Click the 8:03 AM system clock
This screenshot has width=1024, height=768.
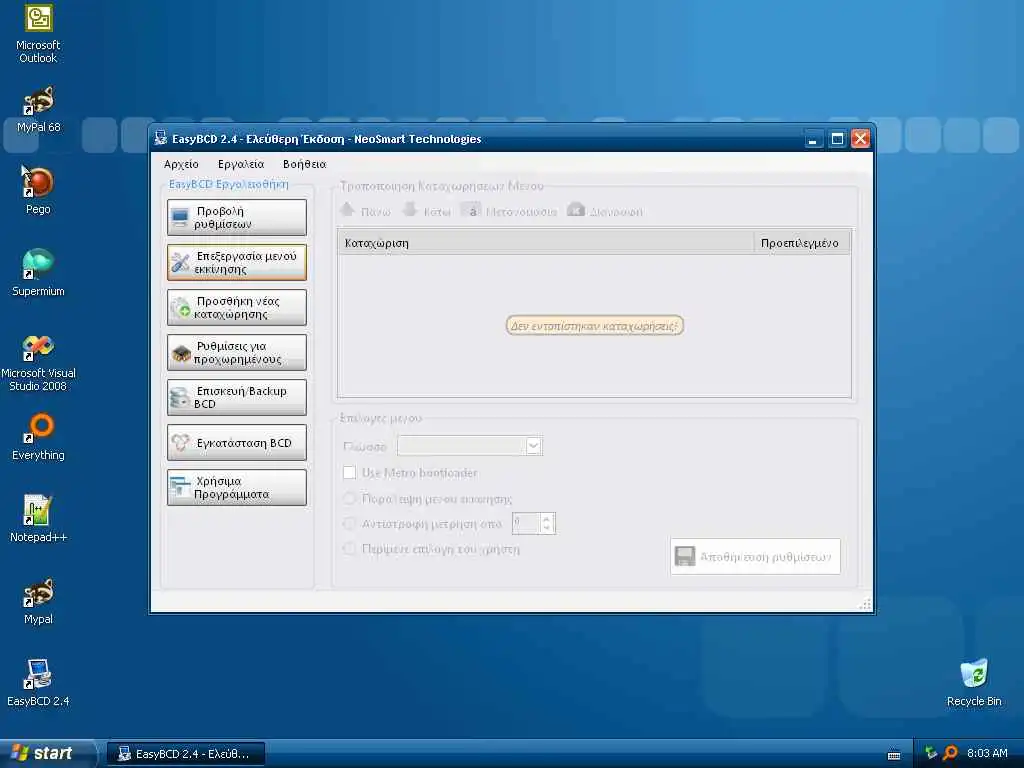[x=987, y=753]
